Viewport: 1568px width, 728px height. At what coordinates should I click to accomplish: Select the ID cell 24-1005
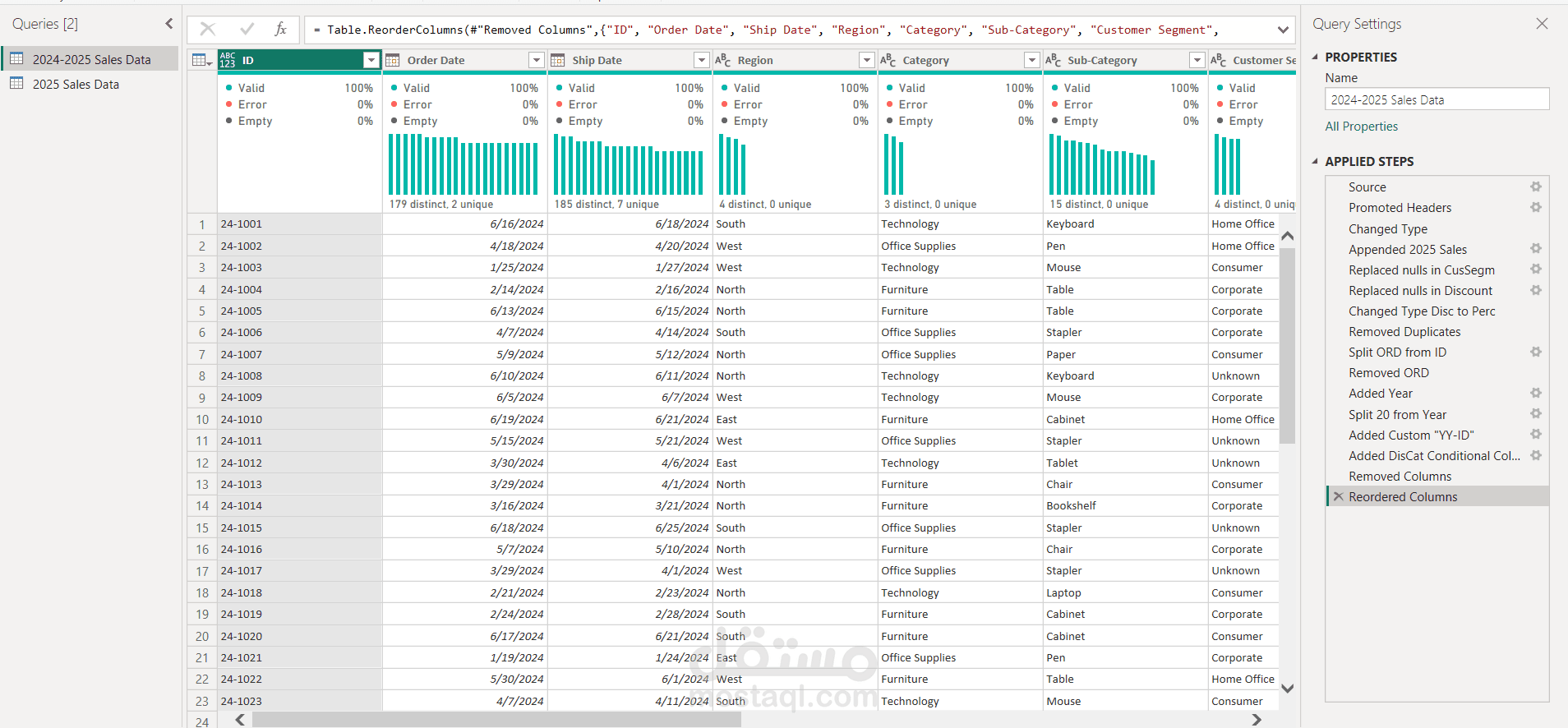click(300, 311)
